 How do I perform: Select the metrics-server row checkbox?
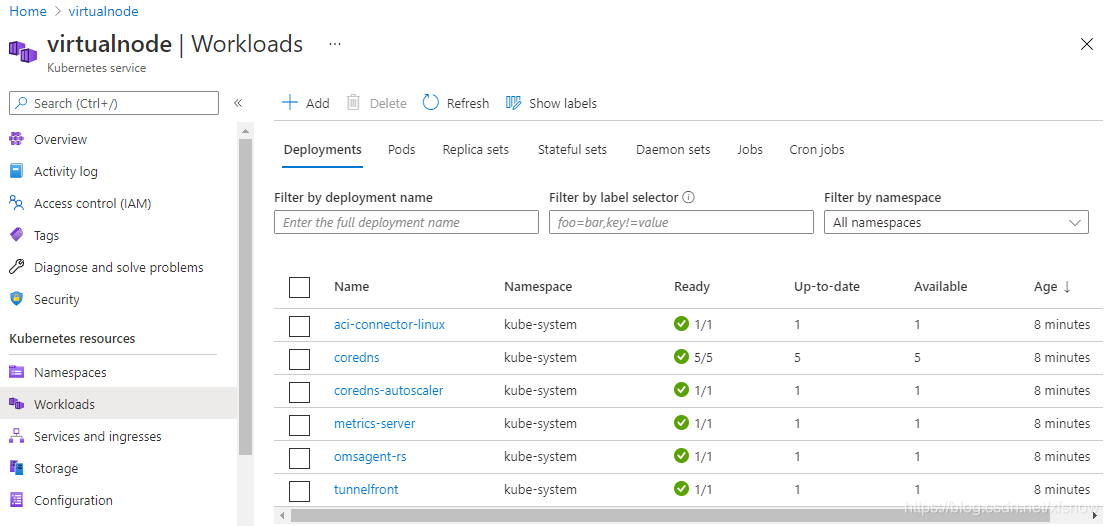[x=300, y=425]
